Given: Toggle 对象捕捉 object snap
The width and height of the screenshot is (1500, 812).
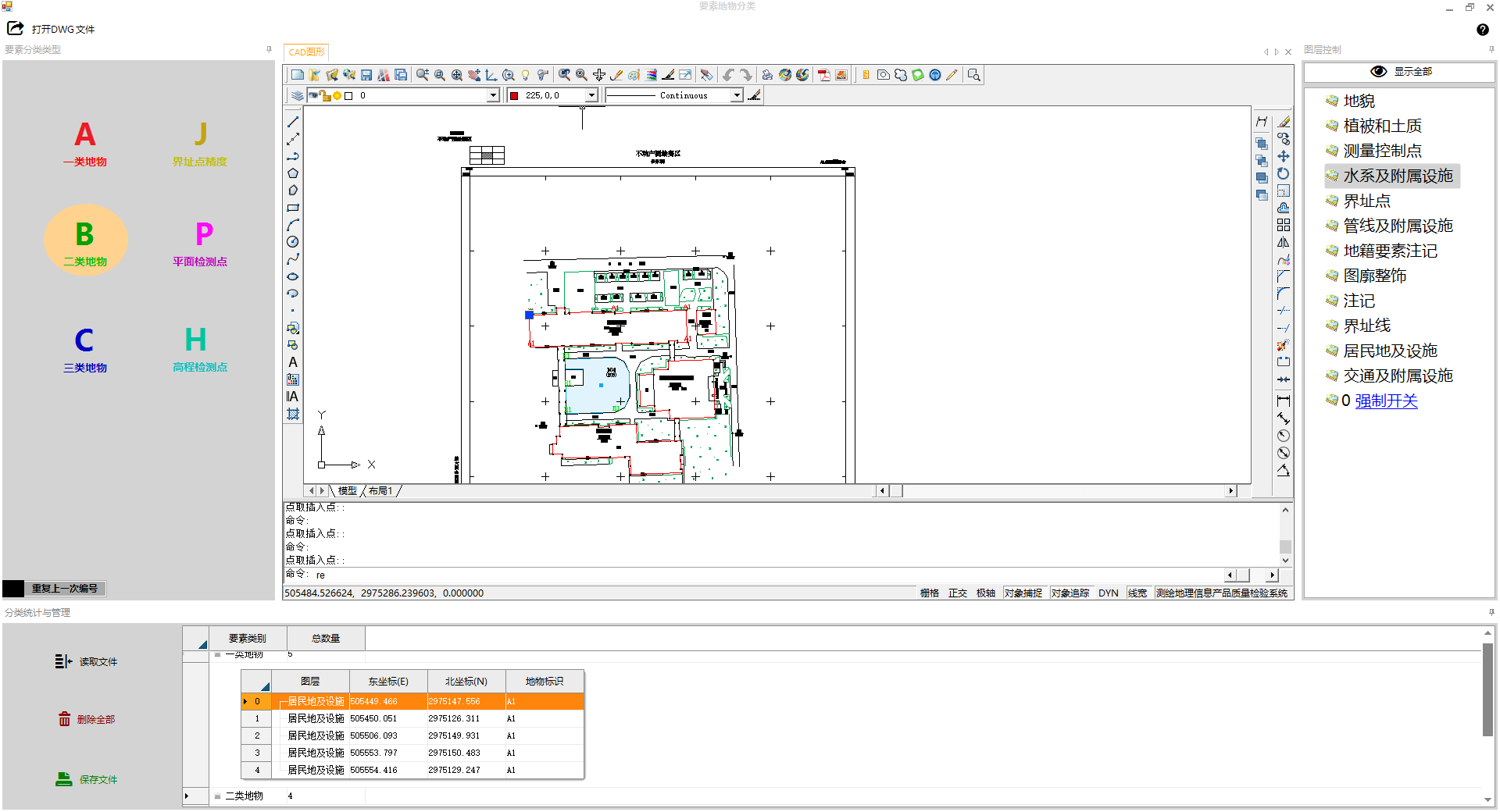Looking at the screenshot, I should [x=1023, y=593].
